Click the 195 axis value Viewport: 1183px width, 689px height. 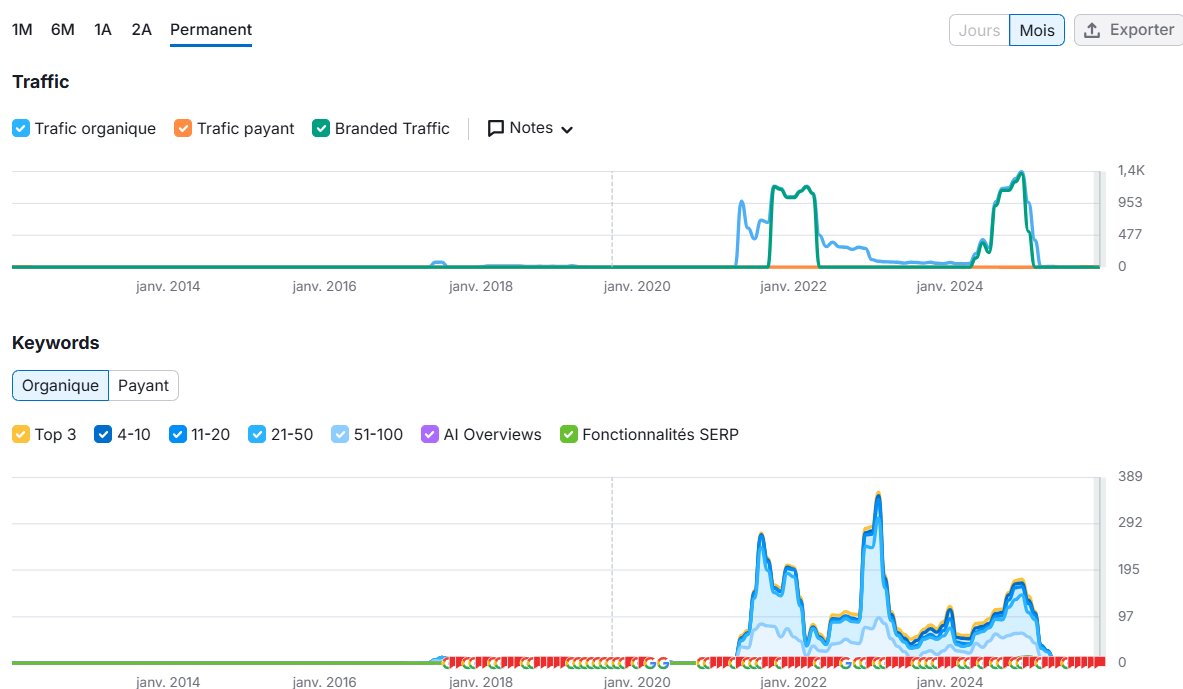coord(1129,569)
